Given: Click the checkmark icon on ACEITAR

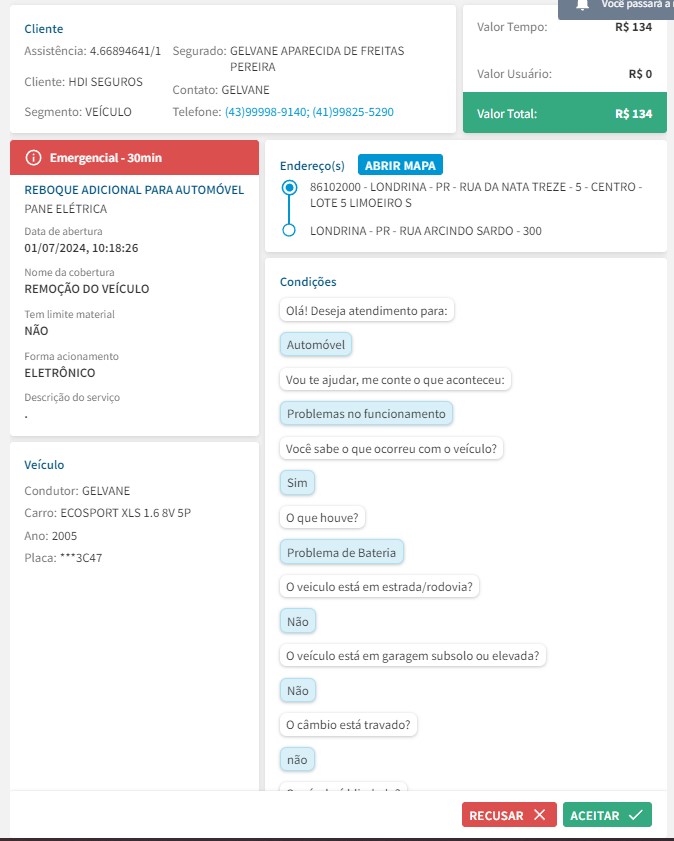Looking at the screenshot, I should point(636,815).
